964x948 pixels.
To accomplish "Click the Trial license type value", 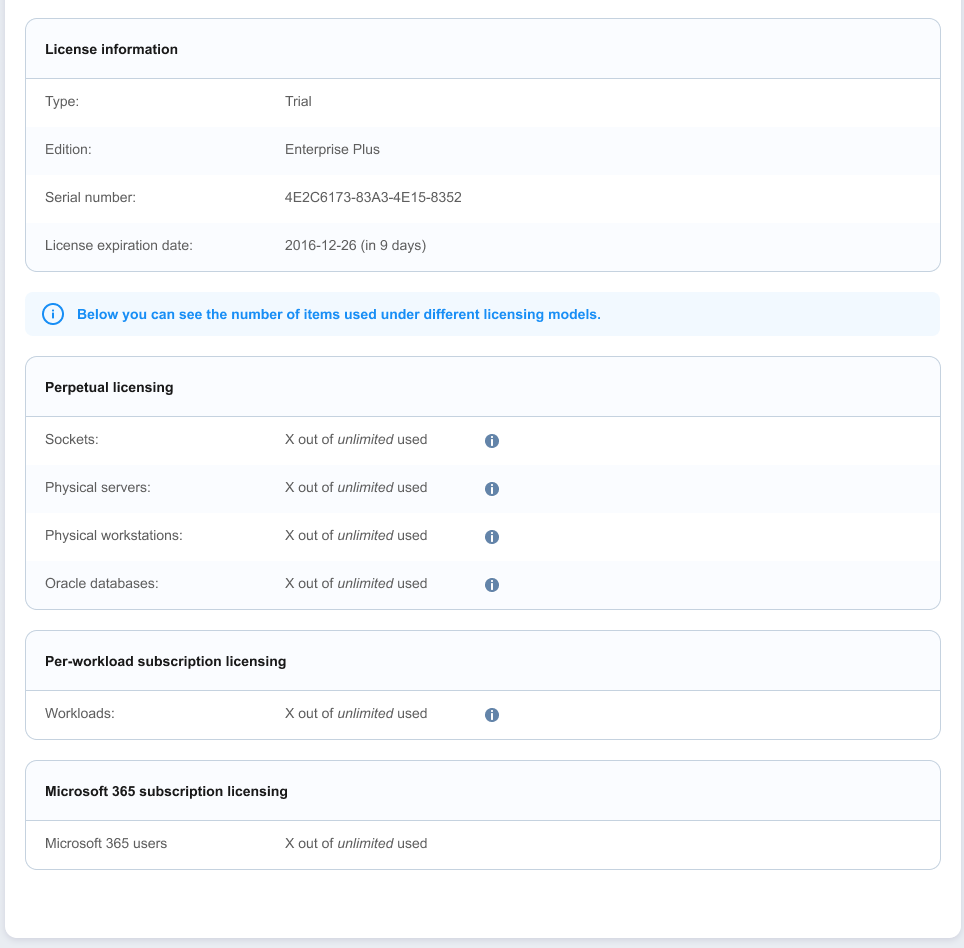I will click(x=298, y=101).
